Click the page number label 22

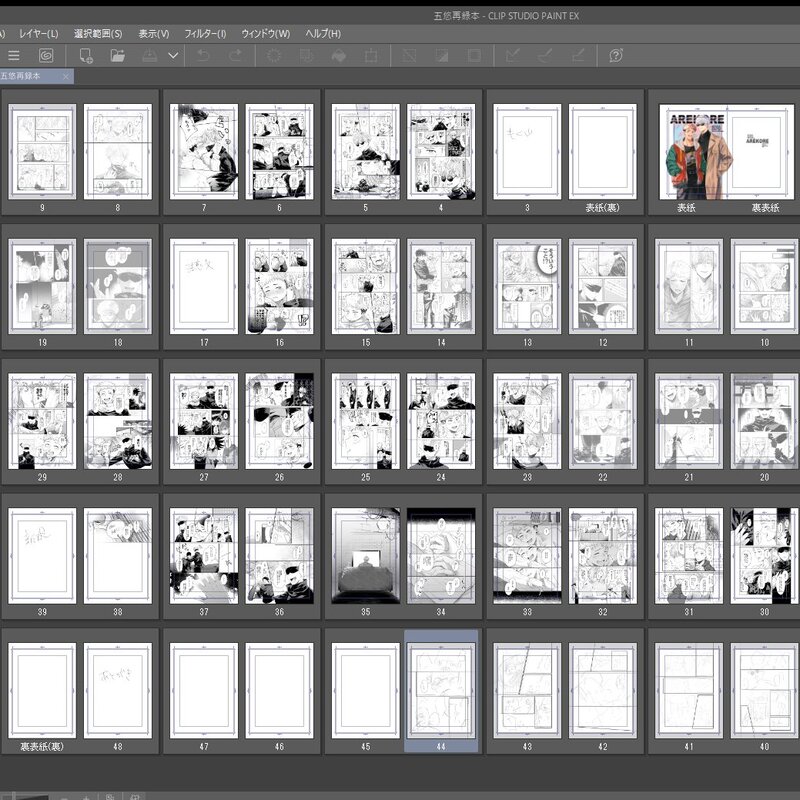click(x=603, y=477)
